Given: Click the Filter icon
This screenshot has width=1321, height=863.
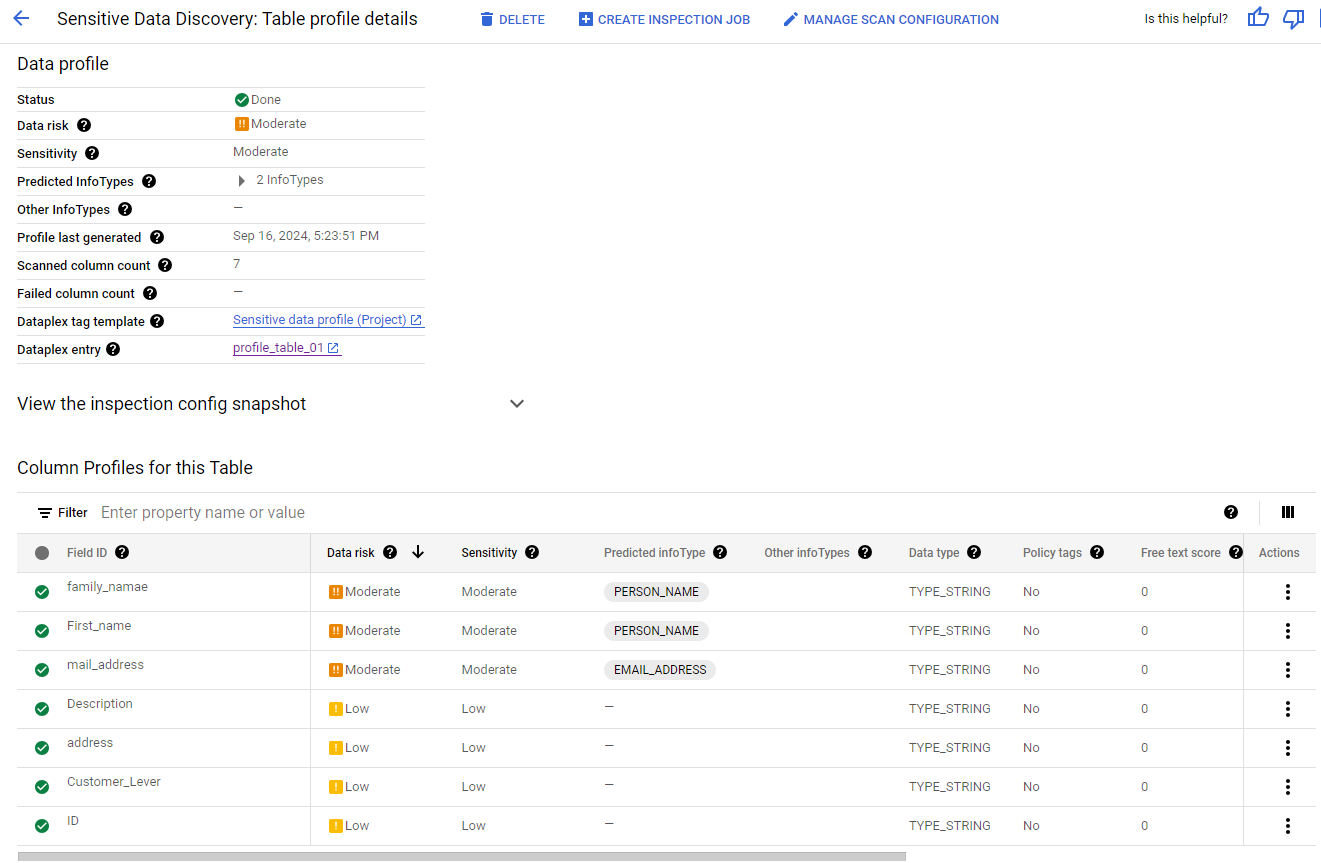Looking at the screenshot, I should 45,513.
